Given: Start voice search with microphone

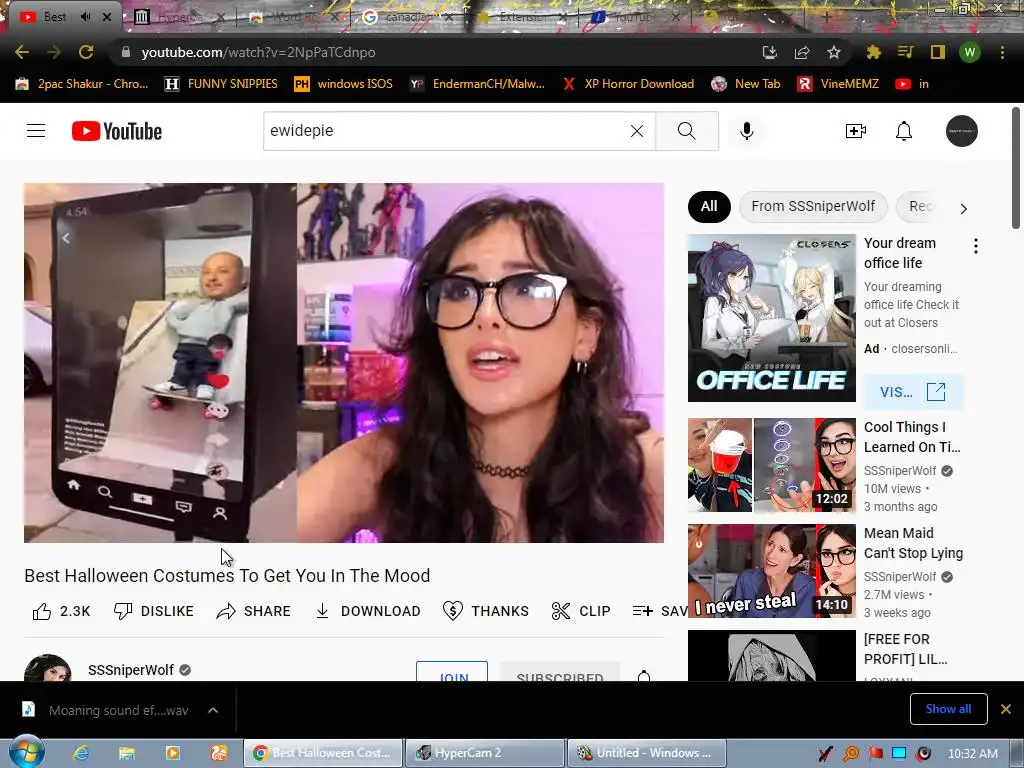Looking at the screenshot, I should (x=746, y=131).
